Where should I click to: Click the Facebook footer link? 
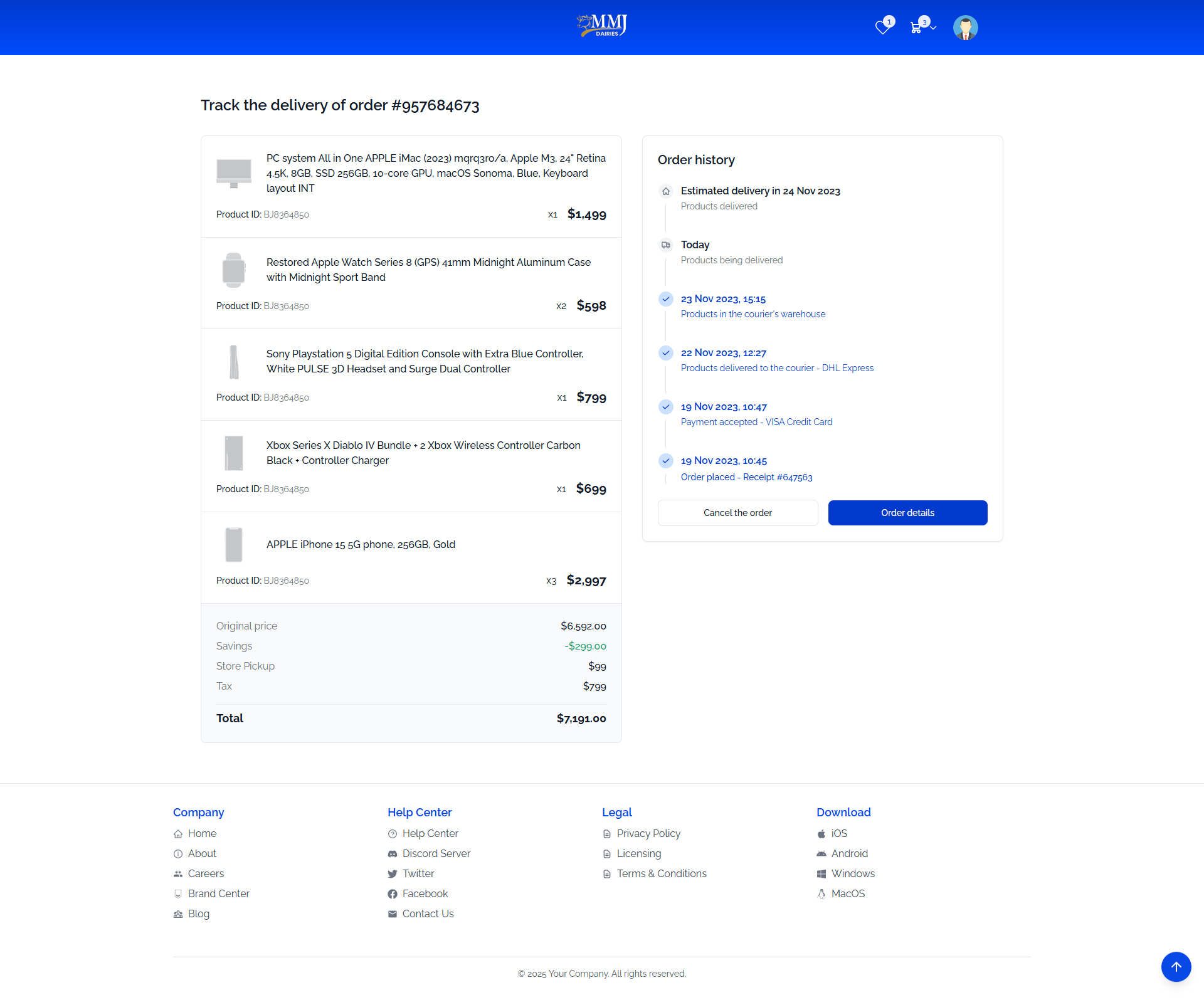click(425, 893)
